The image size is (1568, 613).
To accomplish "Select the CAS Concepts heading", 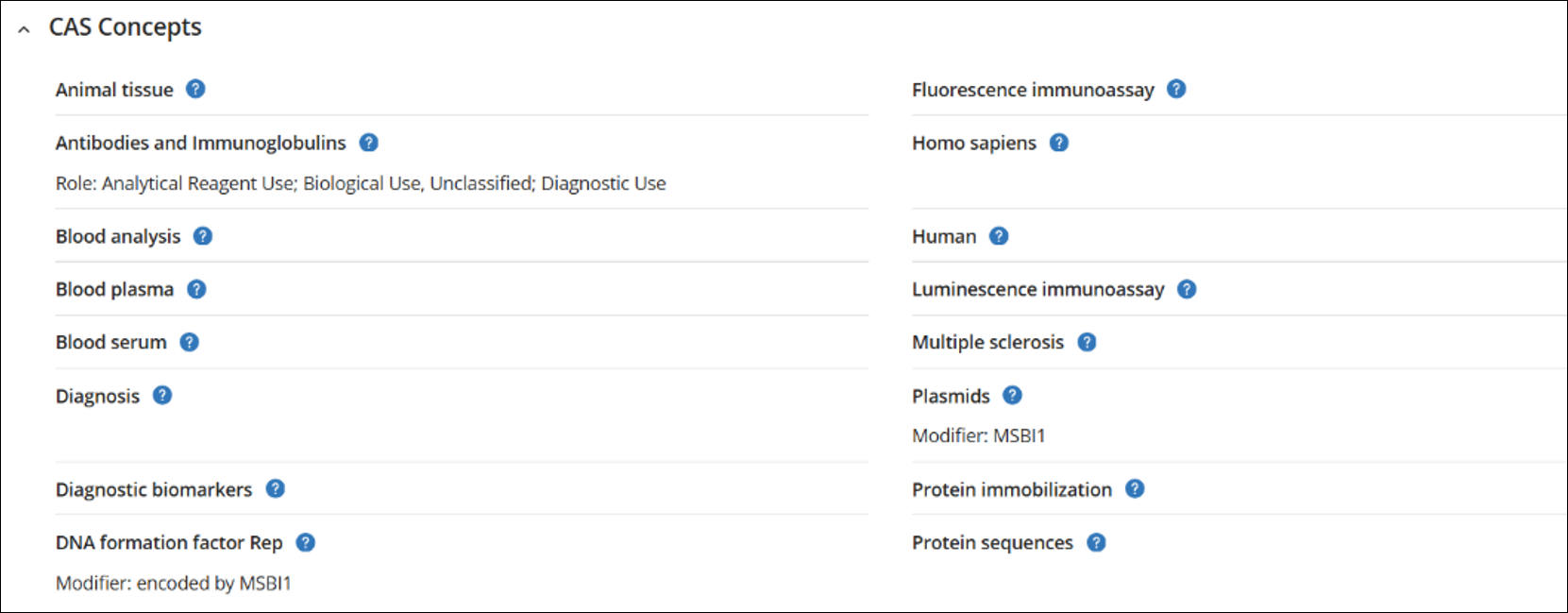I will pyautogui.click(x=126, y=27).
